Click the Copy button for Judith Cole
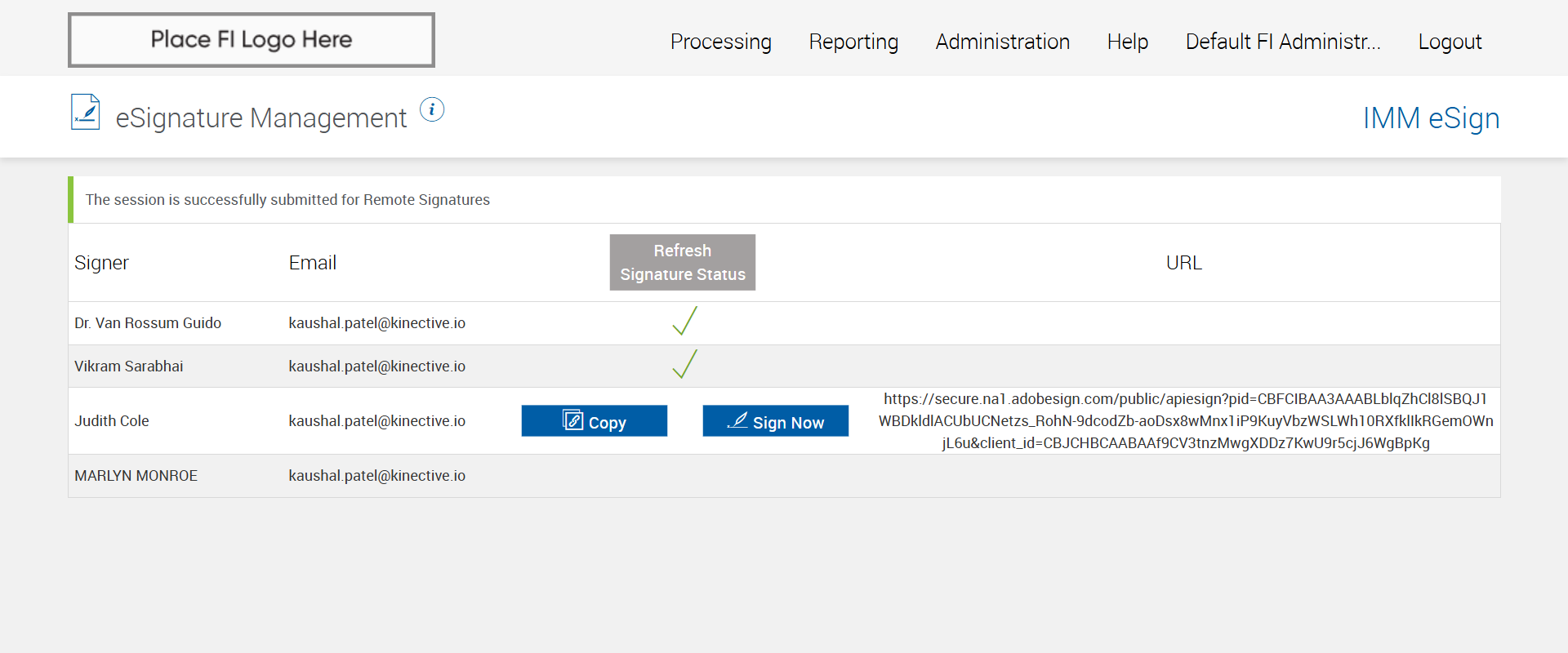The image size is (1568, 653). [595, 421]
